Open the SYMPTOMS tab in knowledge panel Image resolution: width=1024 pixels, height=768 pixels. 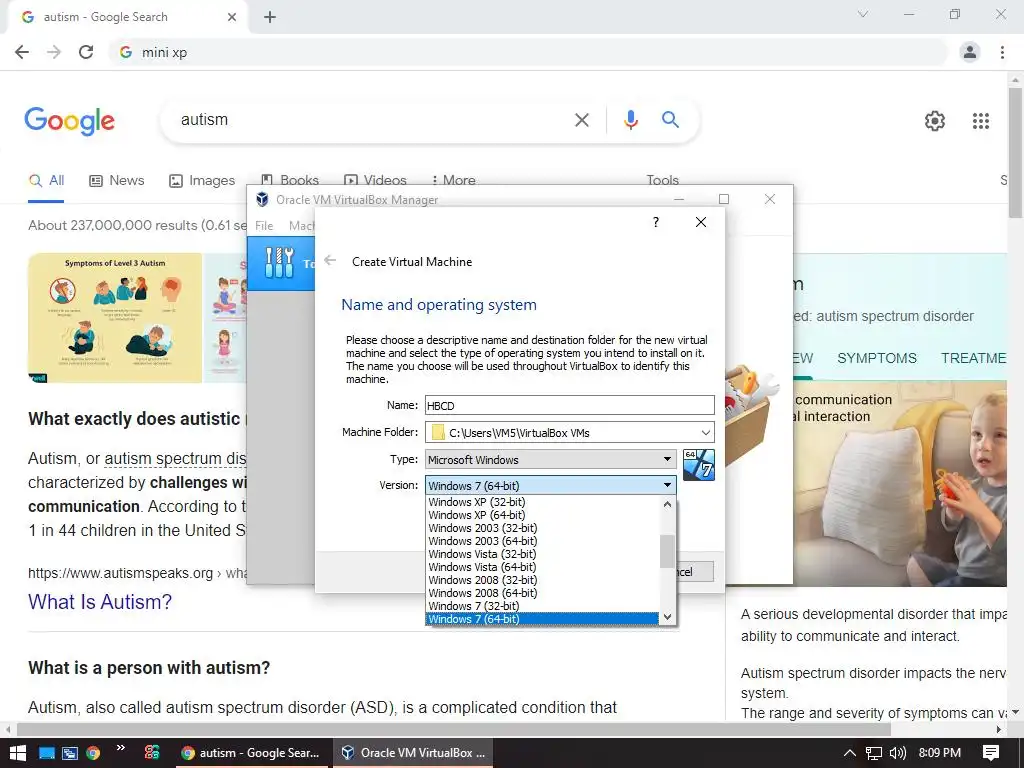[x=876, y=358]
